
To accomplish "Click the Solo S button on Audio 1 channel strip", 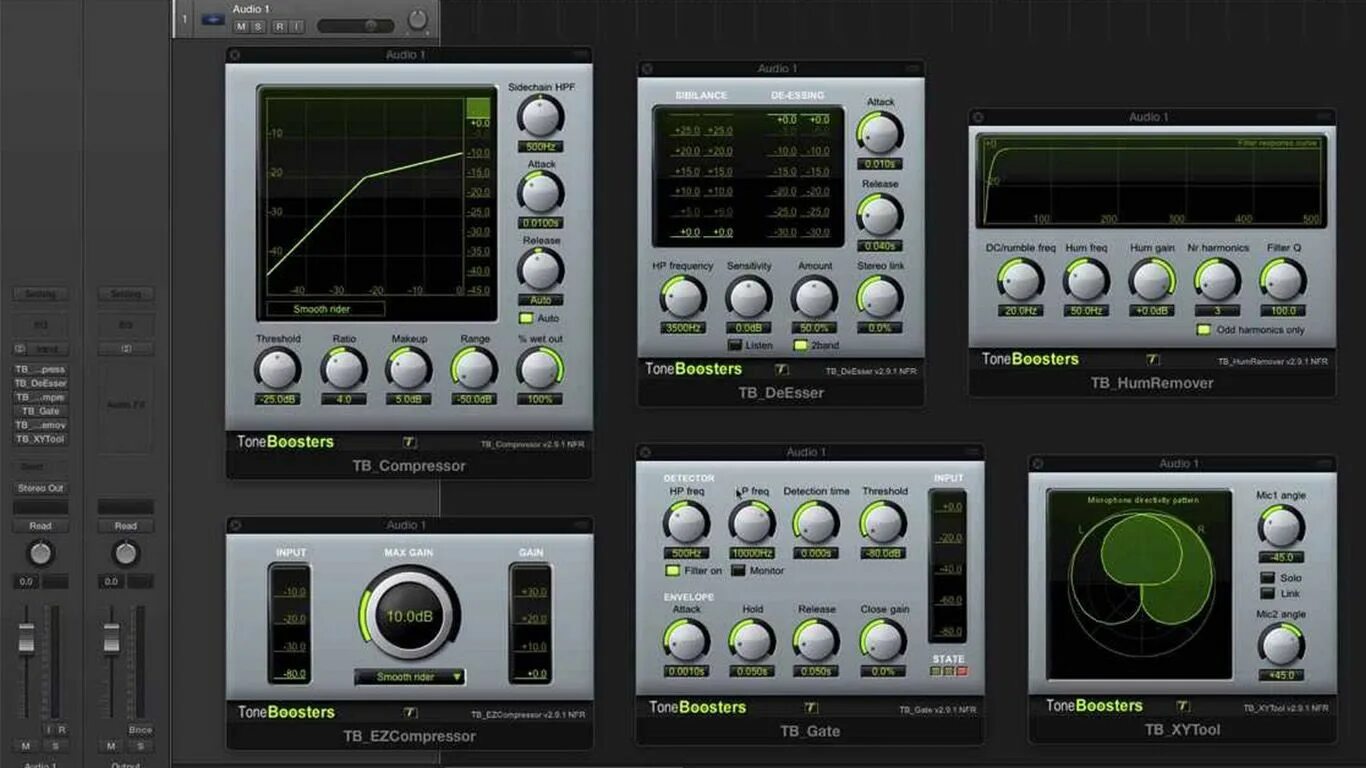I will click(55, 746).
